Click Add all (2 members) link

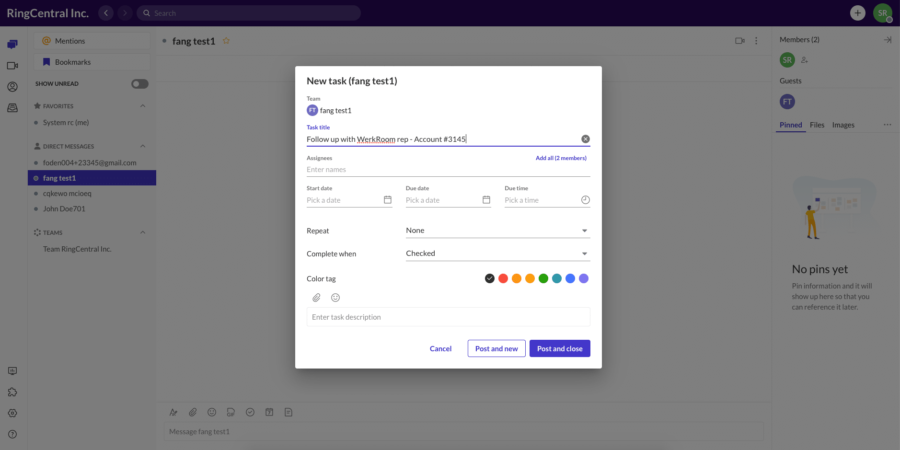(x=560, y=158)
